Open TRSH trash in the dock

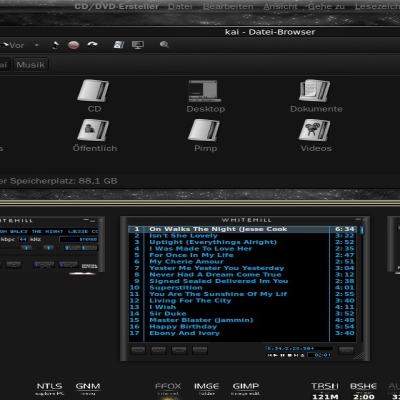[325, 391]
